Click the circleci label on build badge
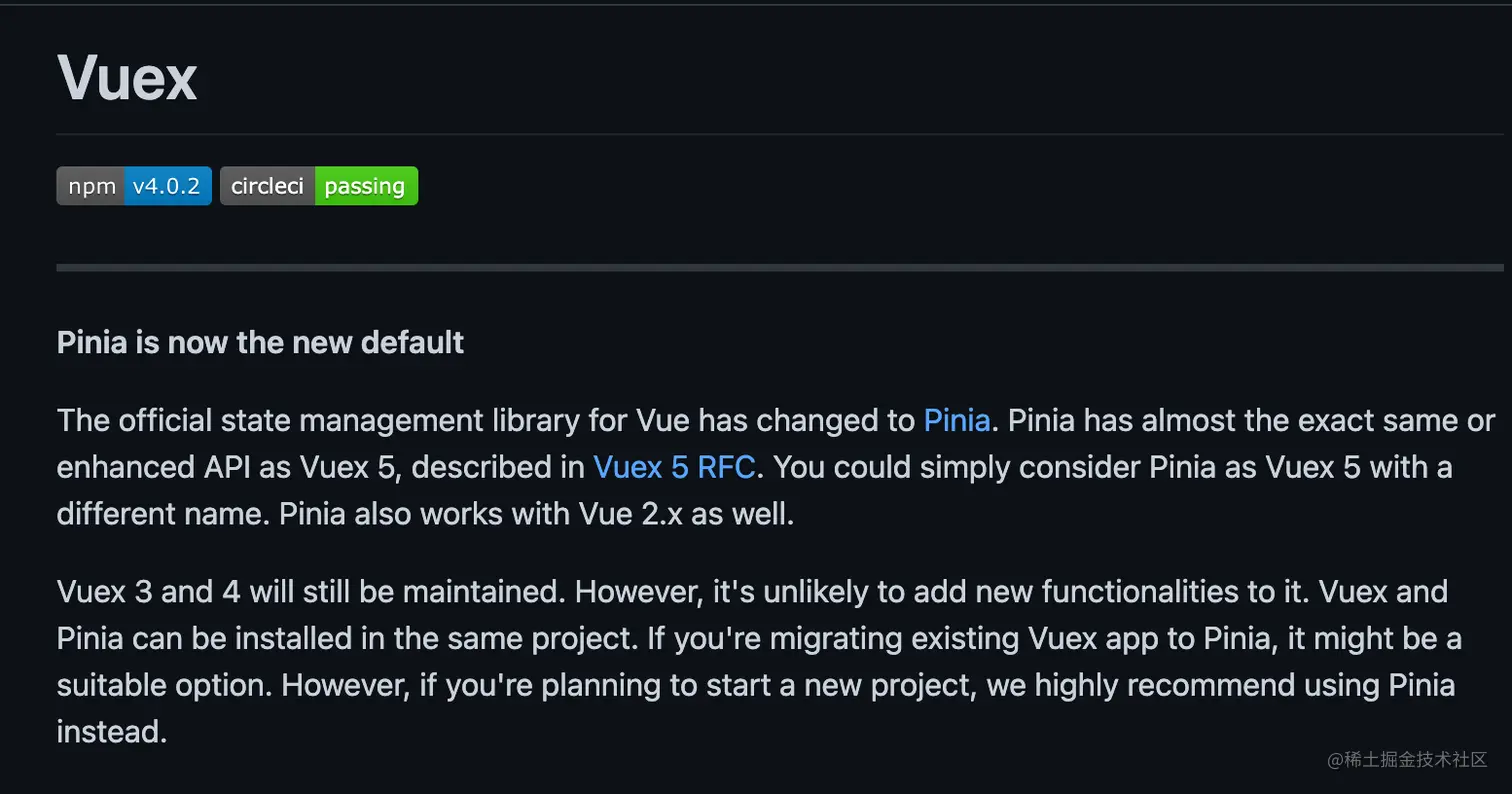 [x=267, y=186]
